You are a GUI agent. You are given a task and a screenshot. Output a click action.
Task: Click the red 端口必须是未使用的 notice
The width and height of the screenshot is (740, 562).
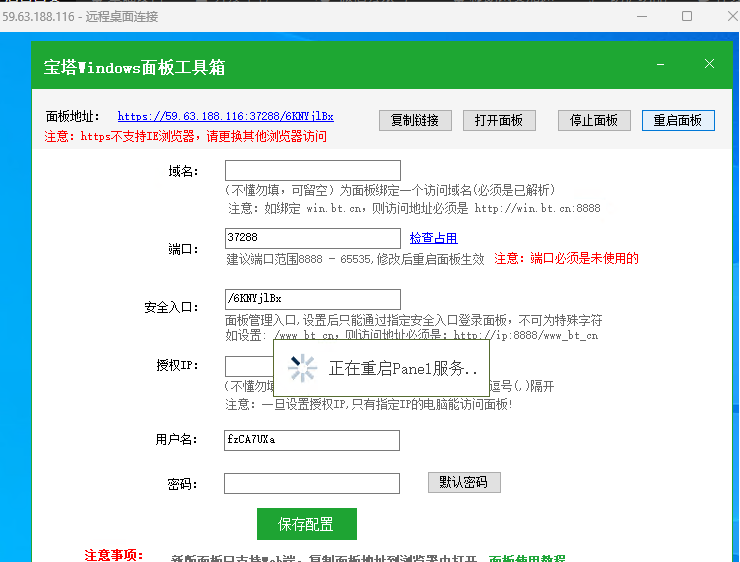pos(566,259)
